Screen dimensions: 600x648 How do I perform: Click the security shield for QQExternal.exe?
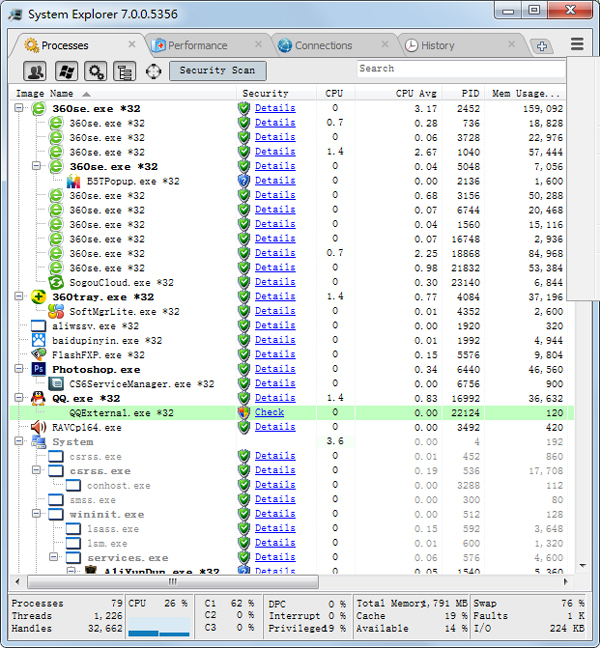[x=244, y=412]
